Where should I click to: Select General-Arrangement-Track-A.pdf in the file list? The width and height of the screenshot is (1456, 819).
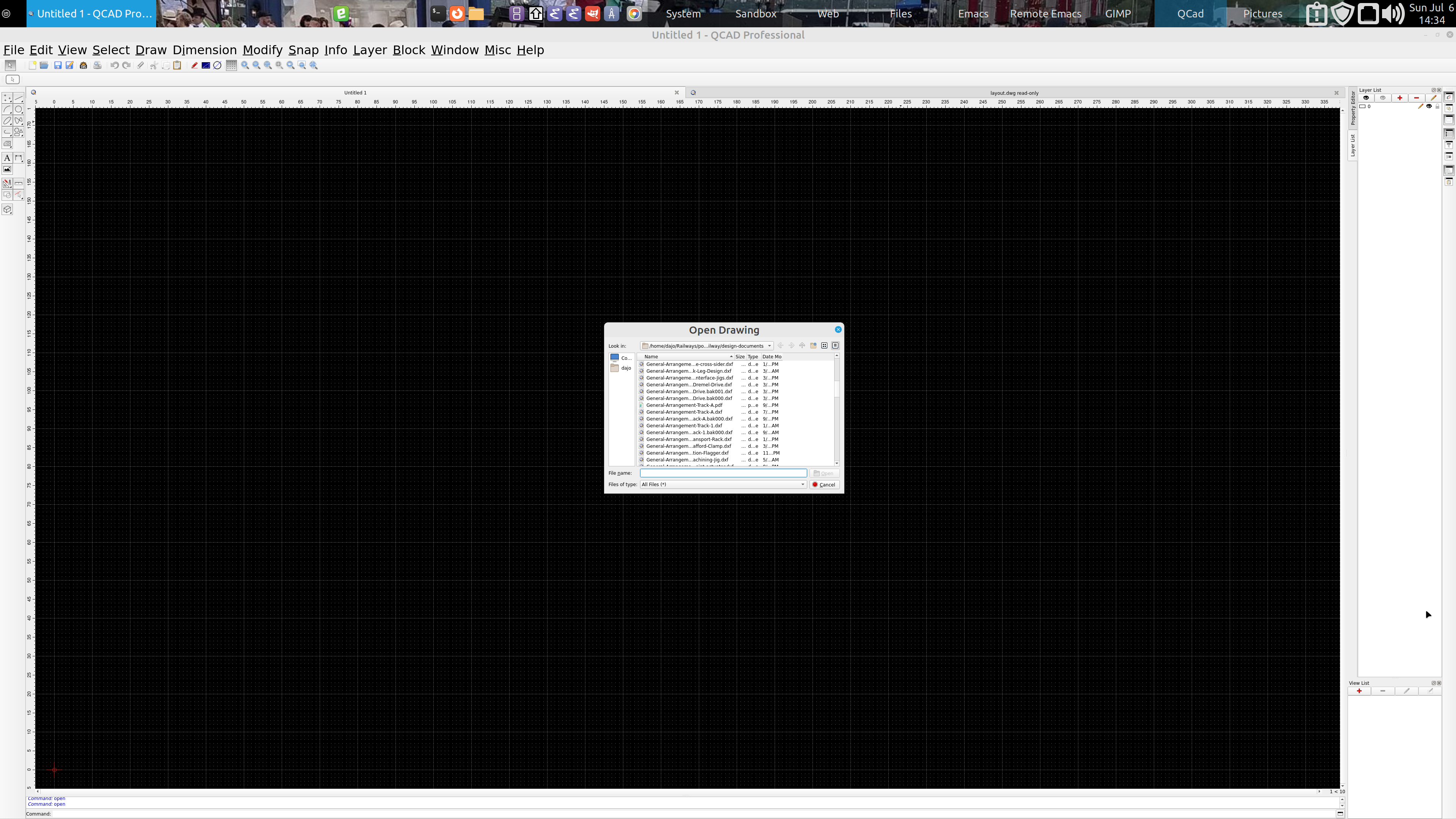(684, 405)
